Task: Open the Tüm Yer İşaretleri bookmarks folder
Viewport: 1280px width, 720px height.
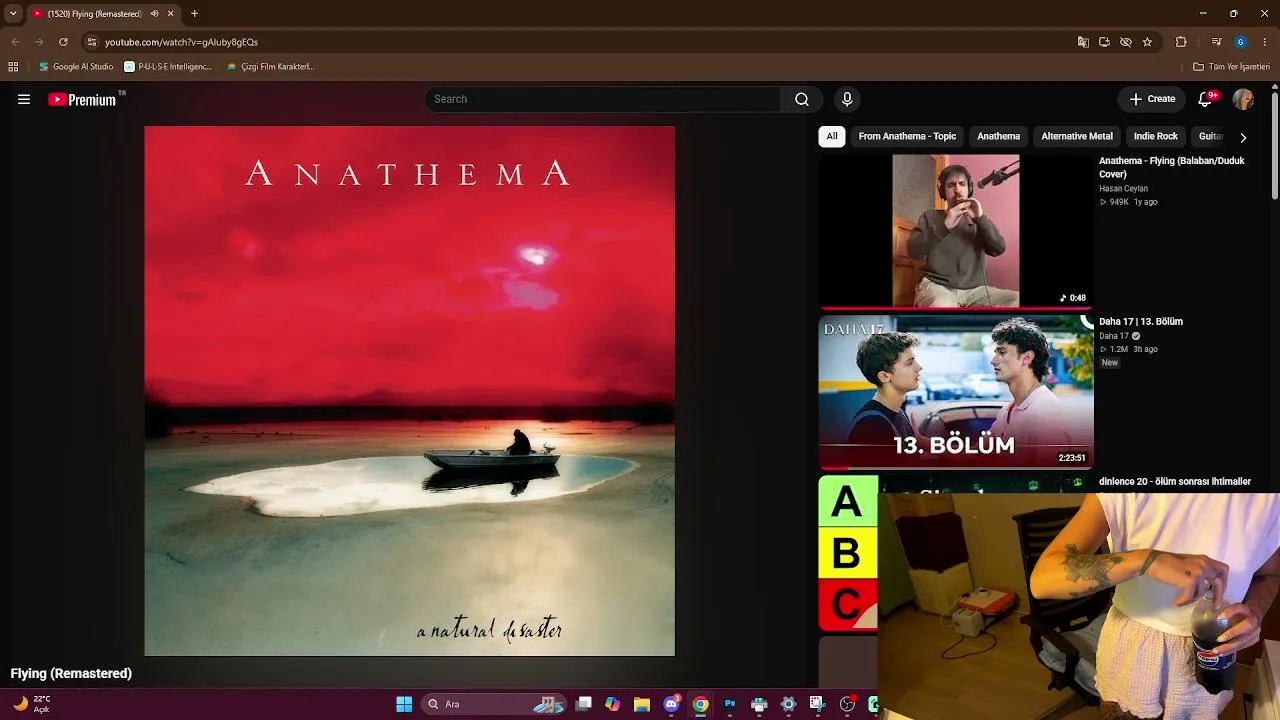Action: (1231, 67)
